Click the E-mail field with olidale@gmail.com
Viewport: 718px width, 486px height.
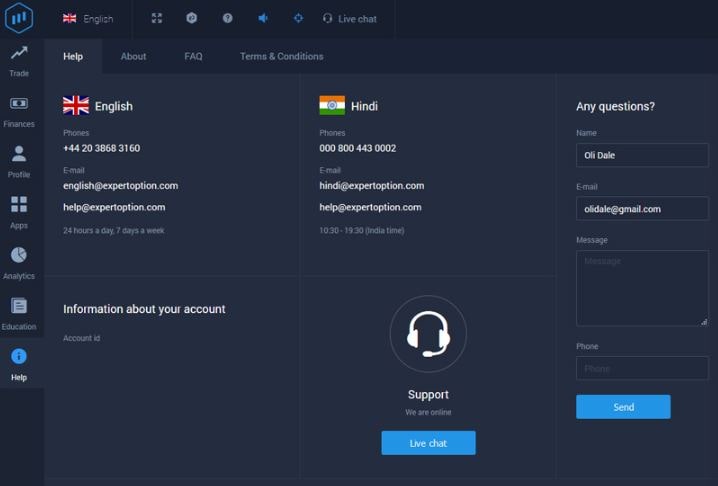coord(642,209)
